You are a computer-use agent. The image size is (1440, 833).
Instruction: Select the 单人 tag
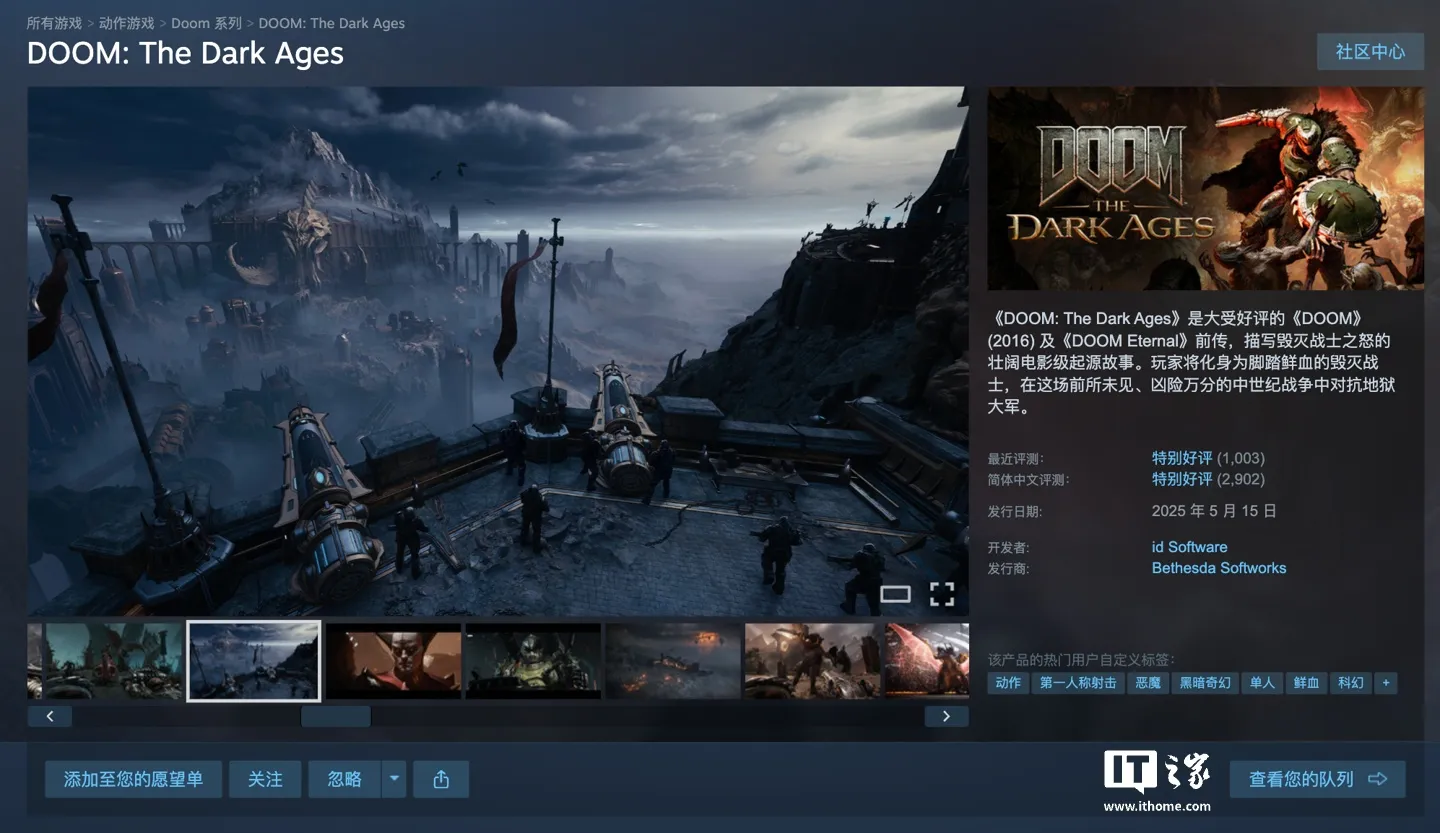click(1262, 683)
